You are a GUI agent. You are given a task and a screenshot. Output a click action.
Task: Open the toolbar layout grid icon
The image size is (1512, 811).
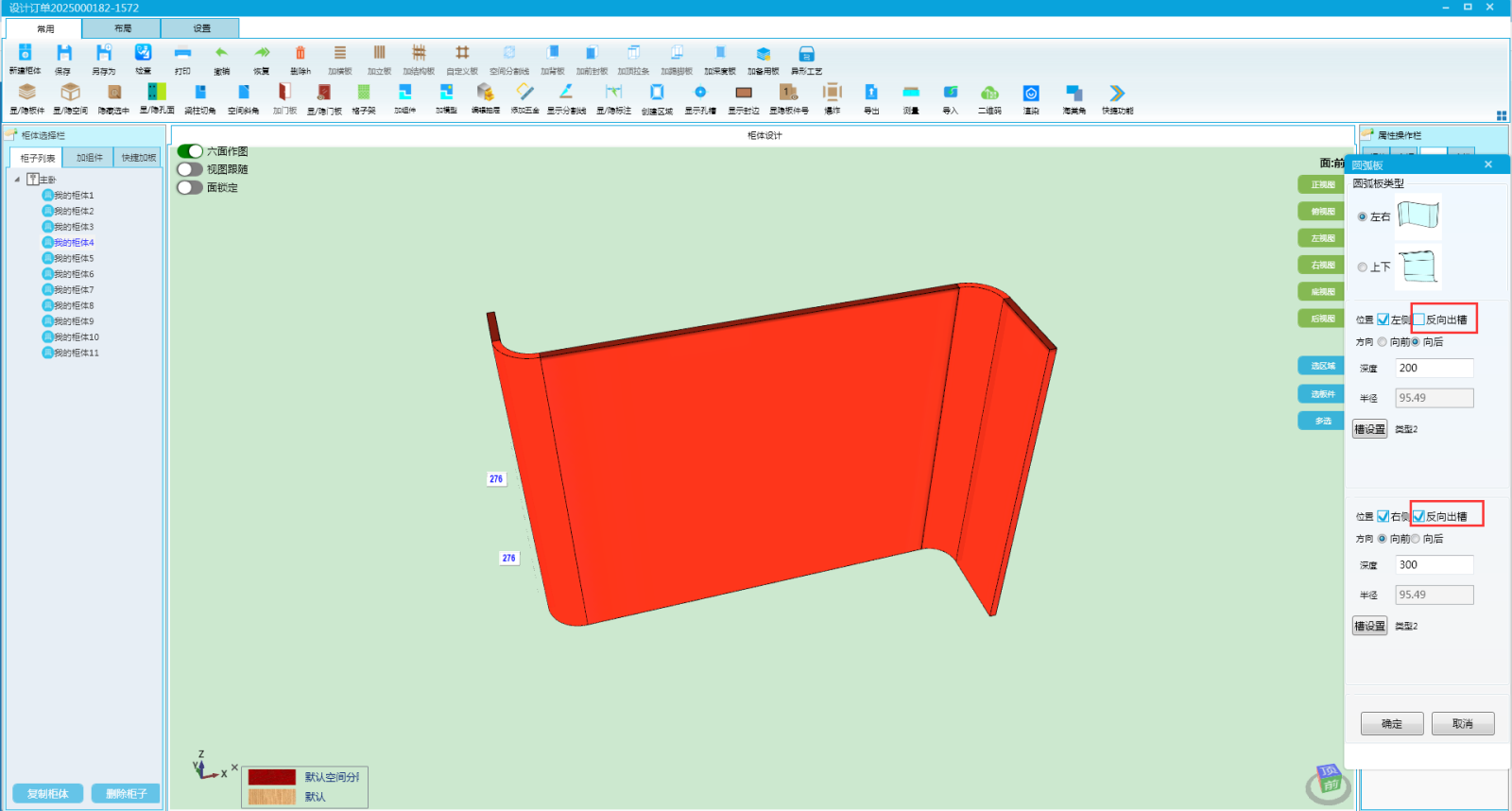tap(1502, 115)
